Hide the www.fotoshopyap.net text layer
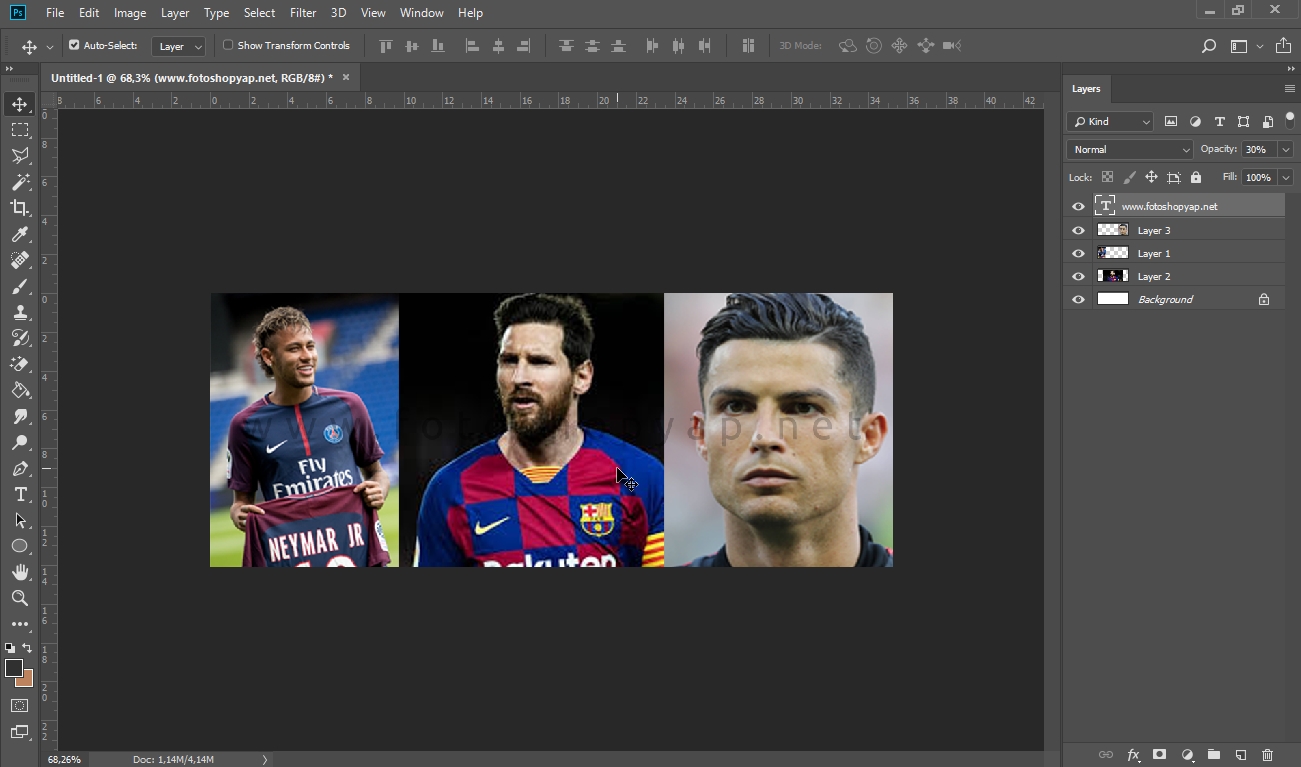This screenshot has height=767, width=1301. tap(1078, 206)
